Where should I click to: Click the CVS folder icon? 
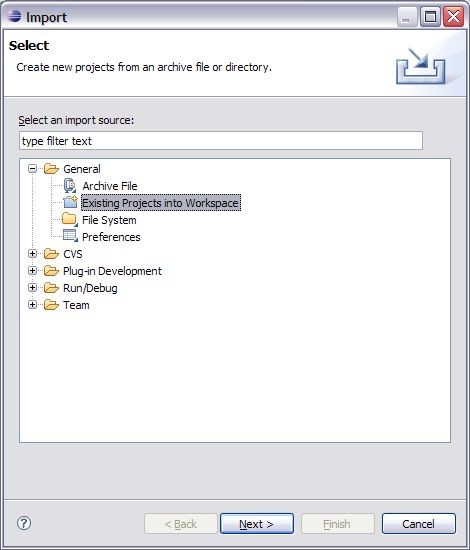tap(51, 254)
